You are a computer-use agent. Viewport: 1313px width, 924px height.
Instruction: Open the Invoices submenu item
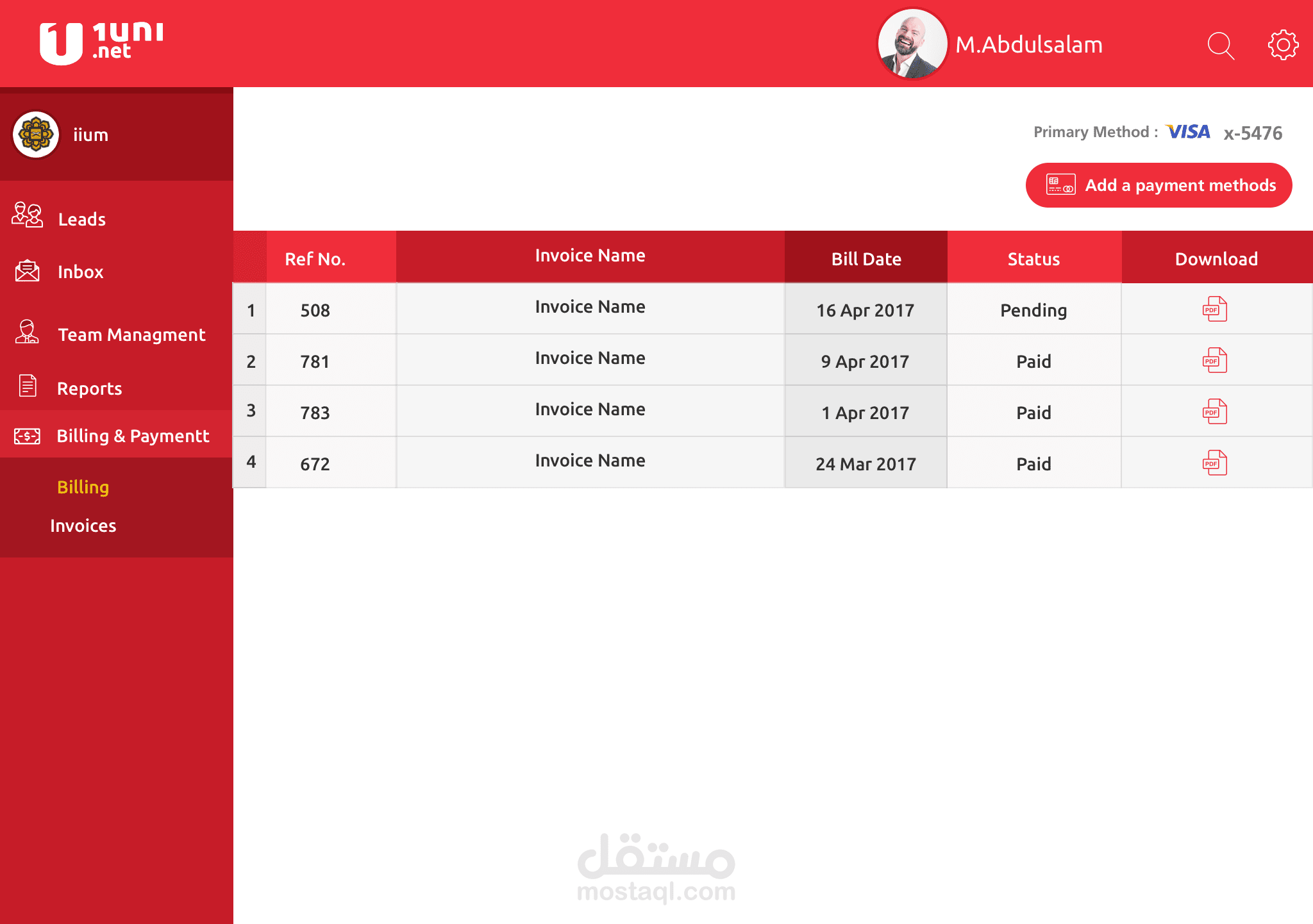point(83,525)
